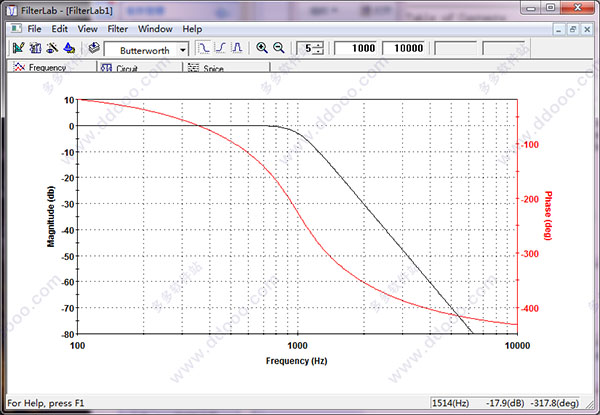Switch to the Frequency tab
600x415 pixels.
52,67
